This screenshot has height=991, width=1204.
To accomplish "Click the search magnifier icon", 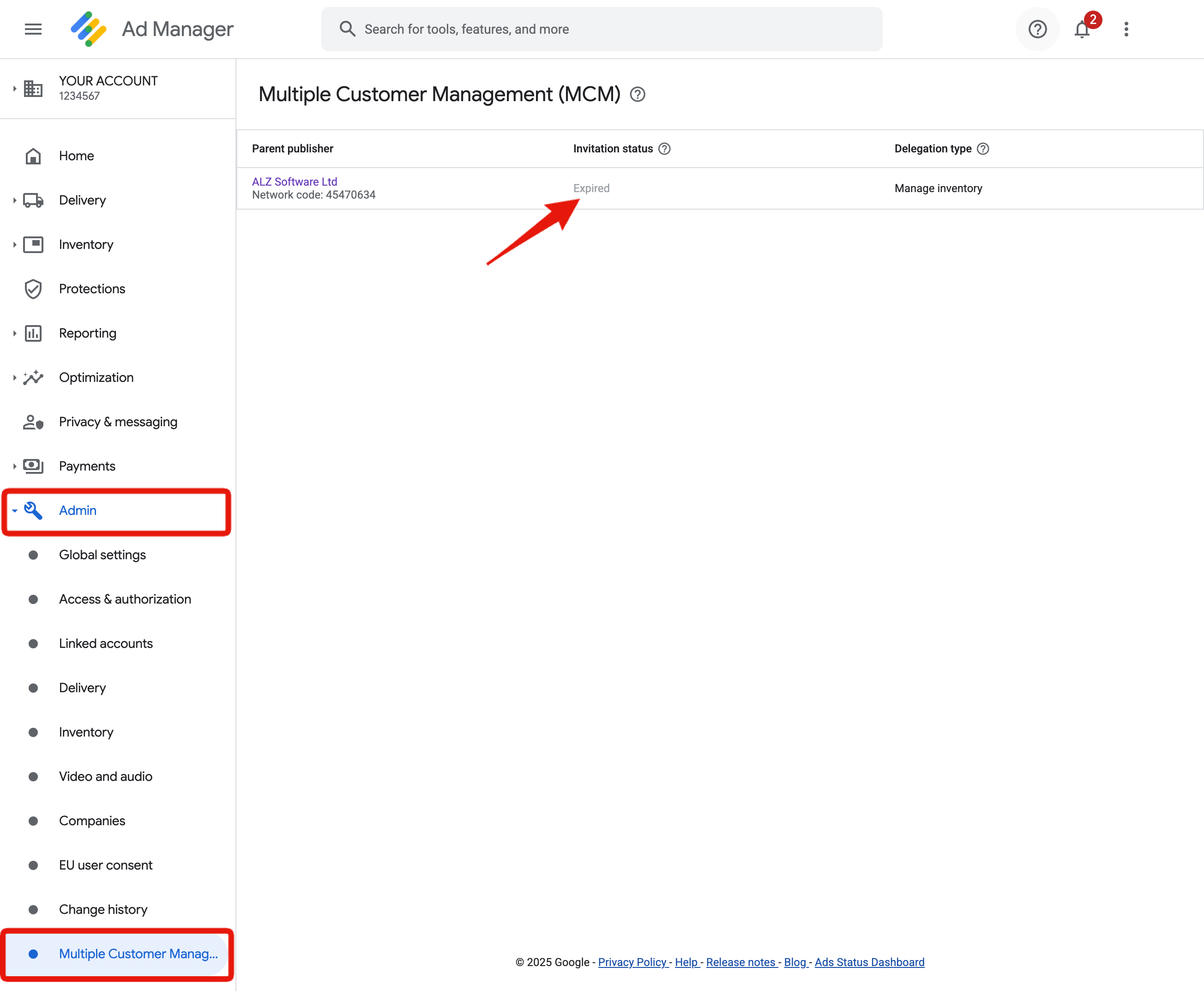I will (x=347, y=29).
